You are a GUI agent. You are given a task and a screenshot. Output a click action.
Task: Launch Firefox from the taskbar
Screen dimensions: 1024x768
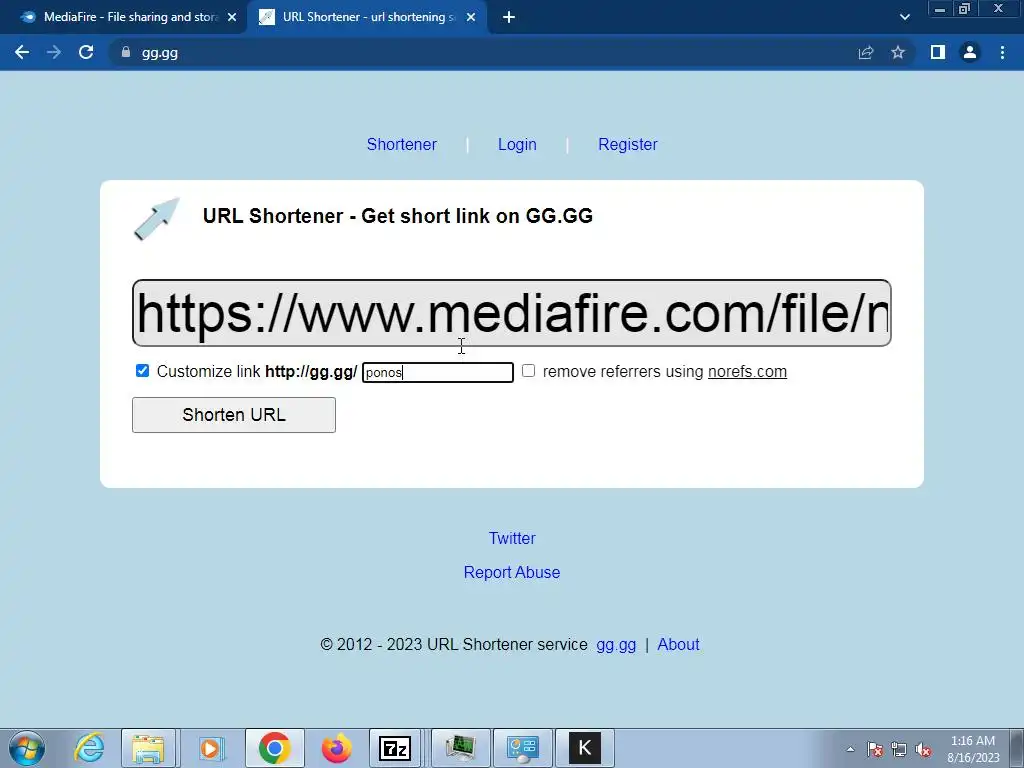click(x=337, y=748)
